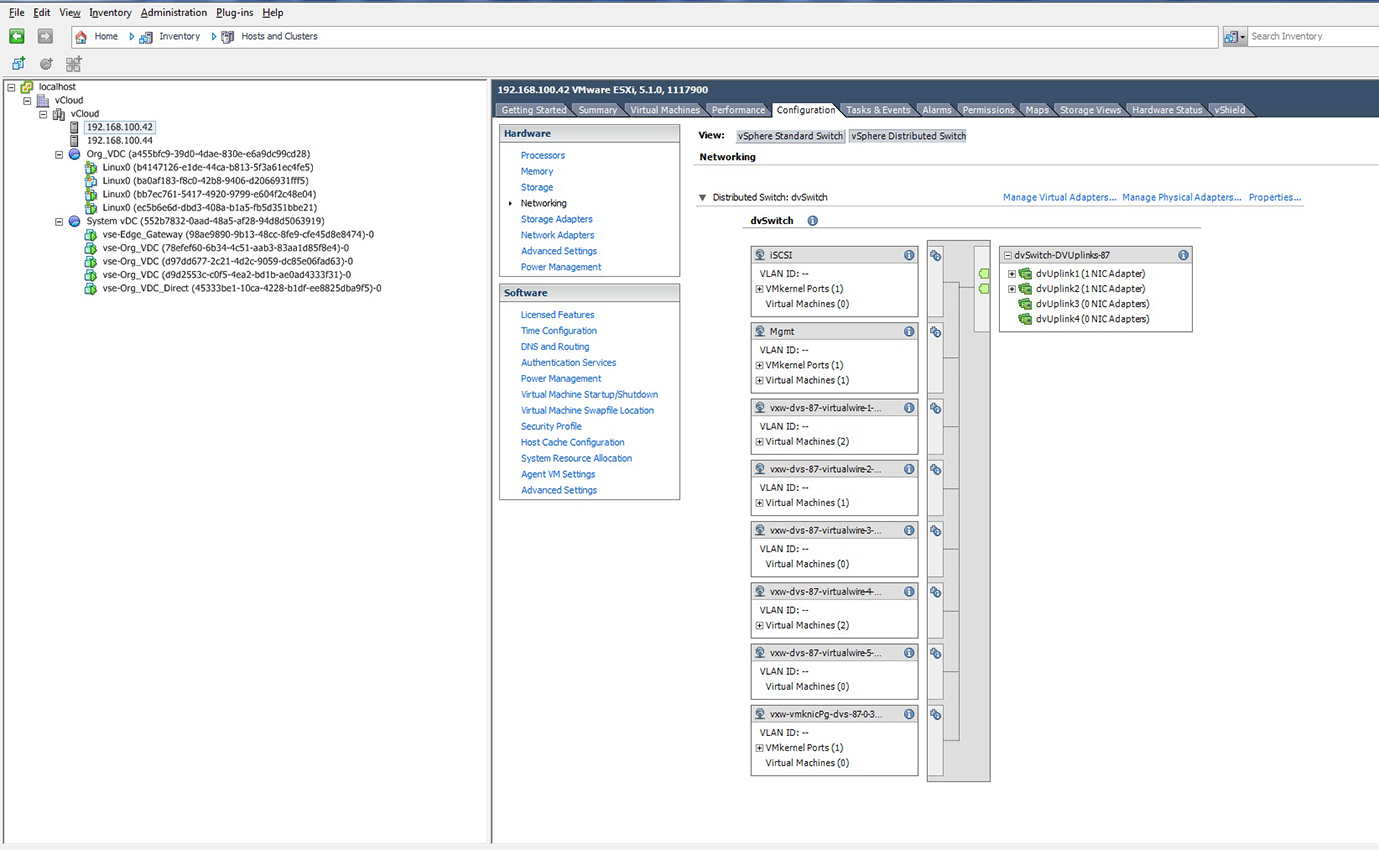This screenshot has height=850, width=1379.
Task: Open the Tasks & Events tab
Action: 878,110
